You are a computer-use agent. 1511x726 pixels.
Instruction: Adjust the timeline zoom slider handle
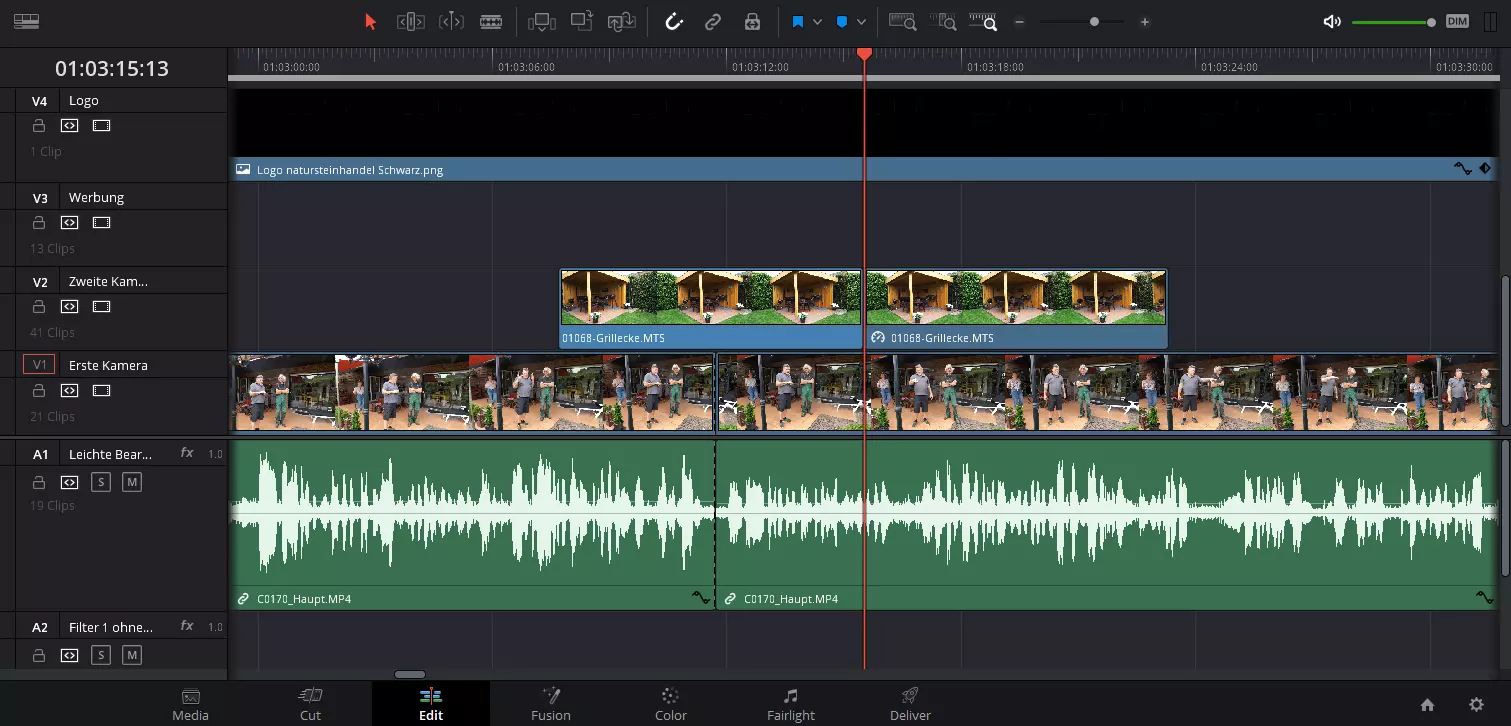point(1094,21)
